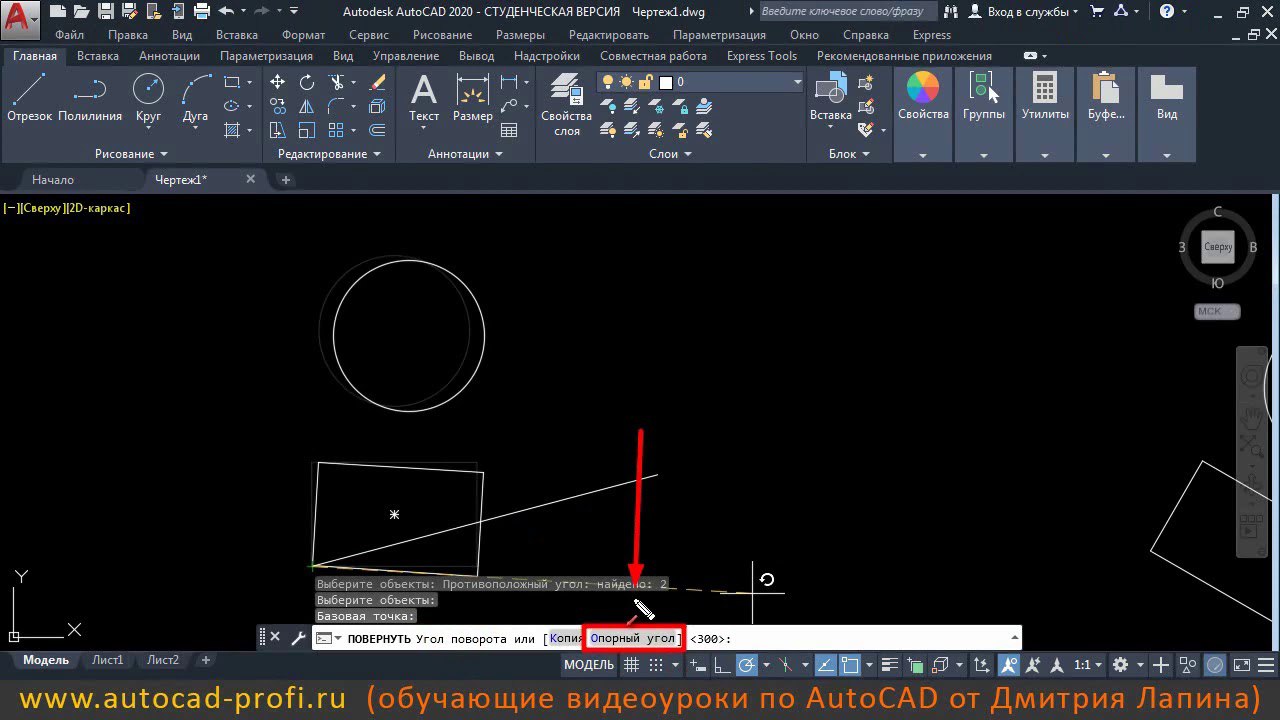The height and width of the screenshot is (720, 1280).
Task: Click the Stretch tool icon
Action: pyautogui.click(x=278, y=130)
